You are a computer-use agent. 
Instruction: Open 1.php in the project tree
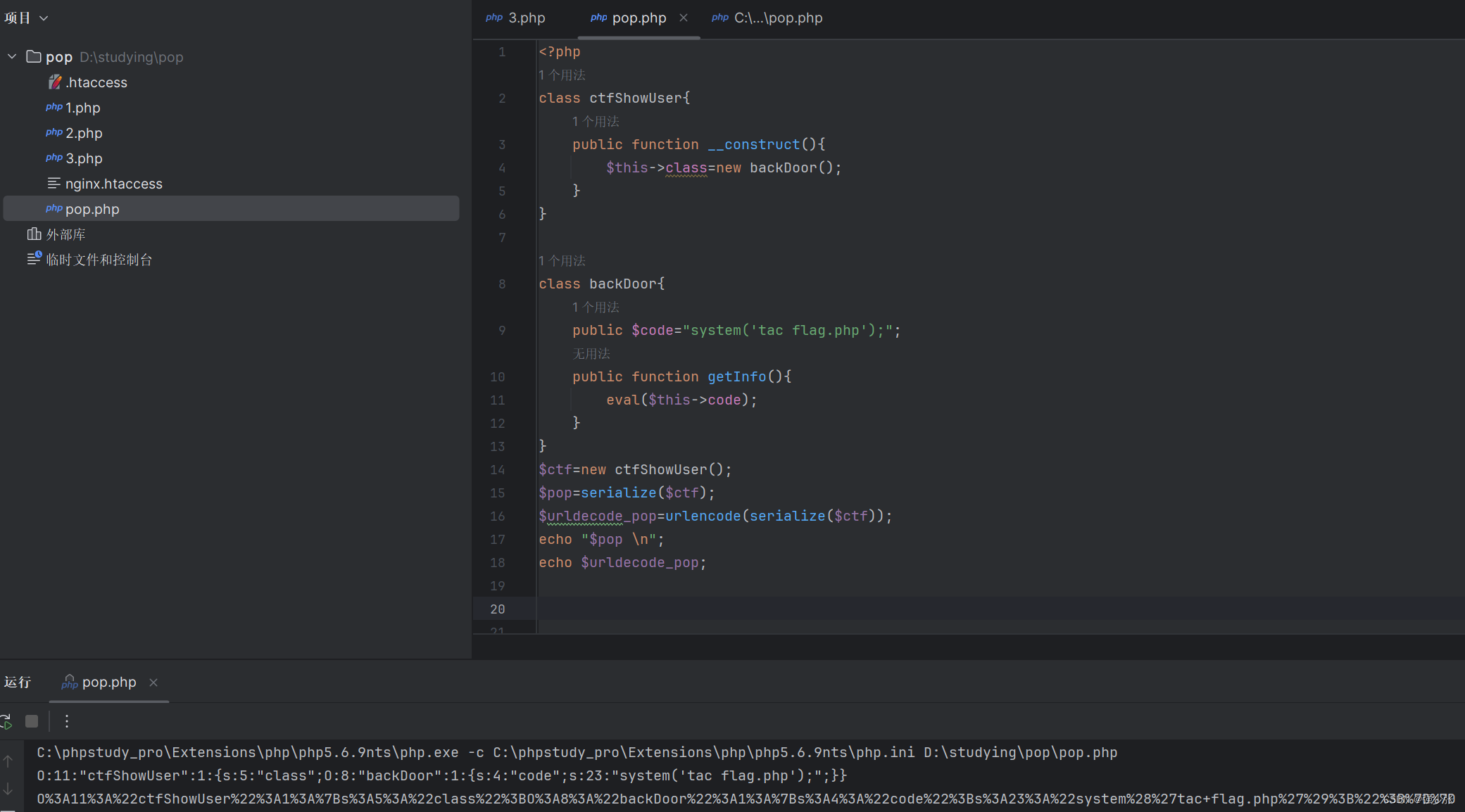coord(83,108)
